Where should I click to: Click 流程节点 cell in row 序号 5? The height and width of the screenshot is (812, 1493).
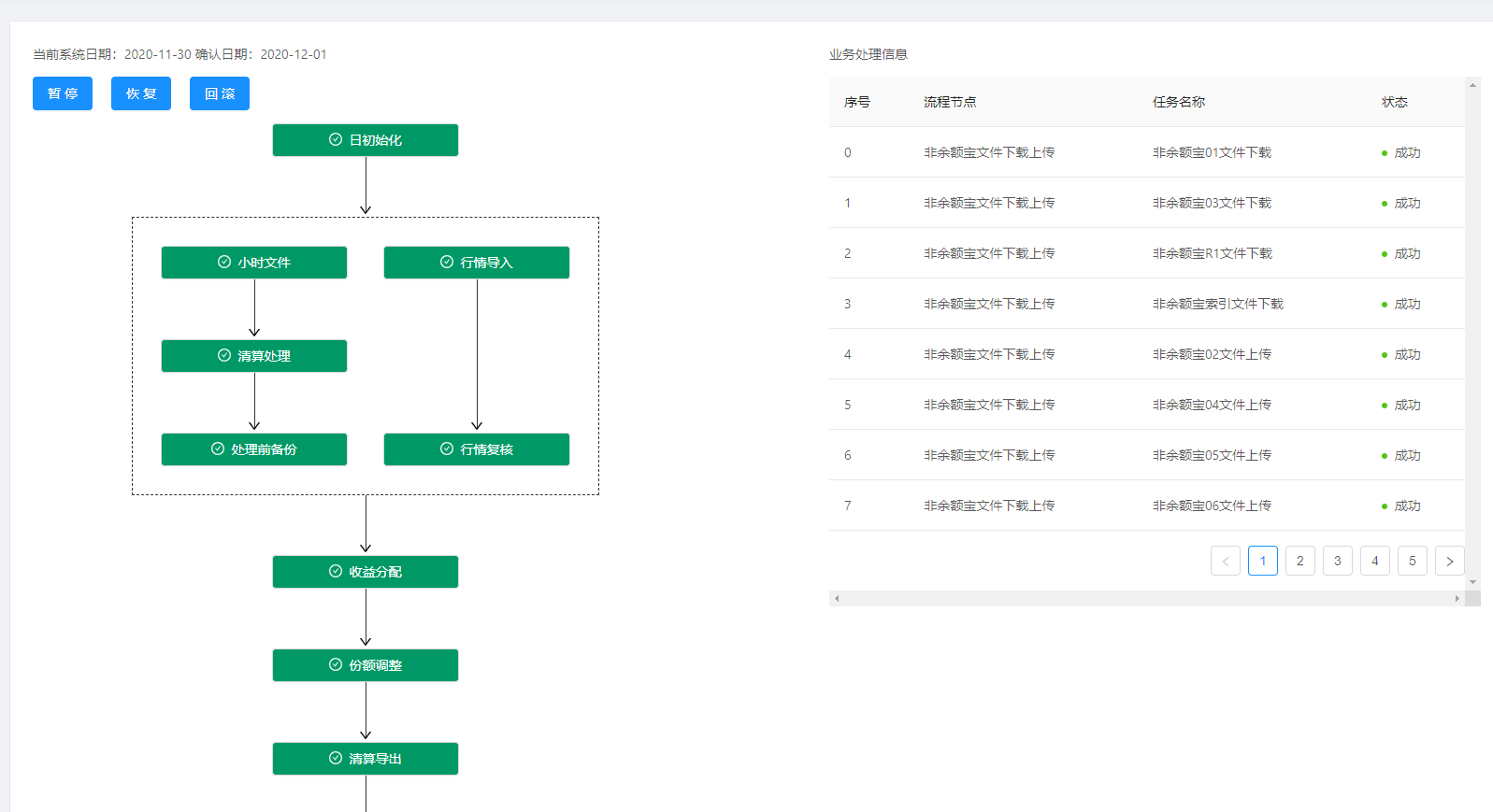point(989,405)
